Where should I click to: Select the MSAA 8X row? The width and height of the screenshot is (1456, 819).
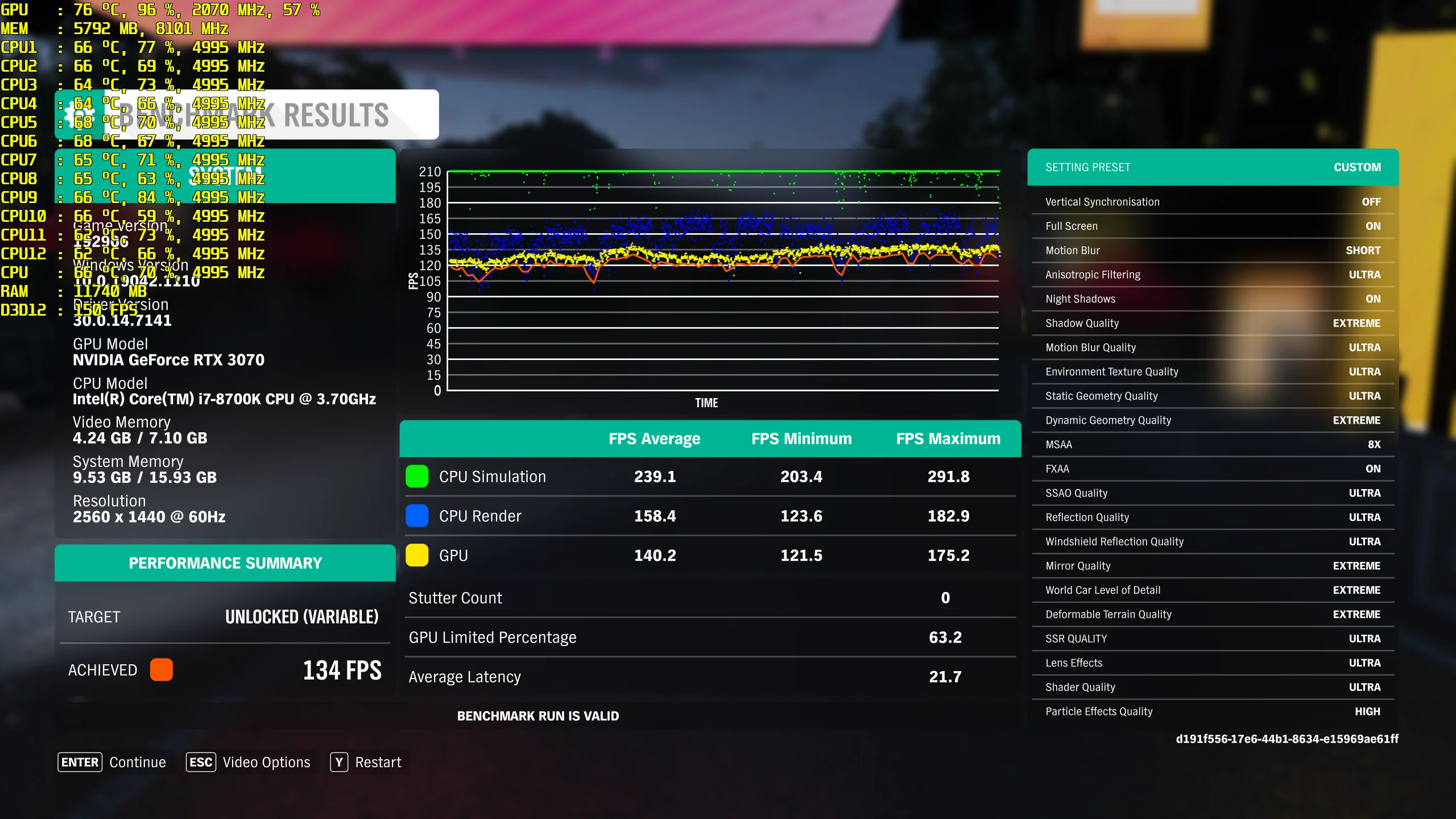click(x=1213, y=444)
